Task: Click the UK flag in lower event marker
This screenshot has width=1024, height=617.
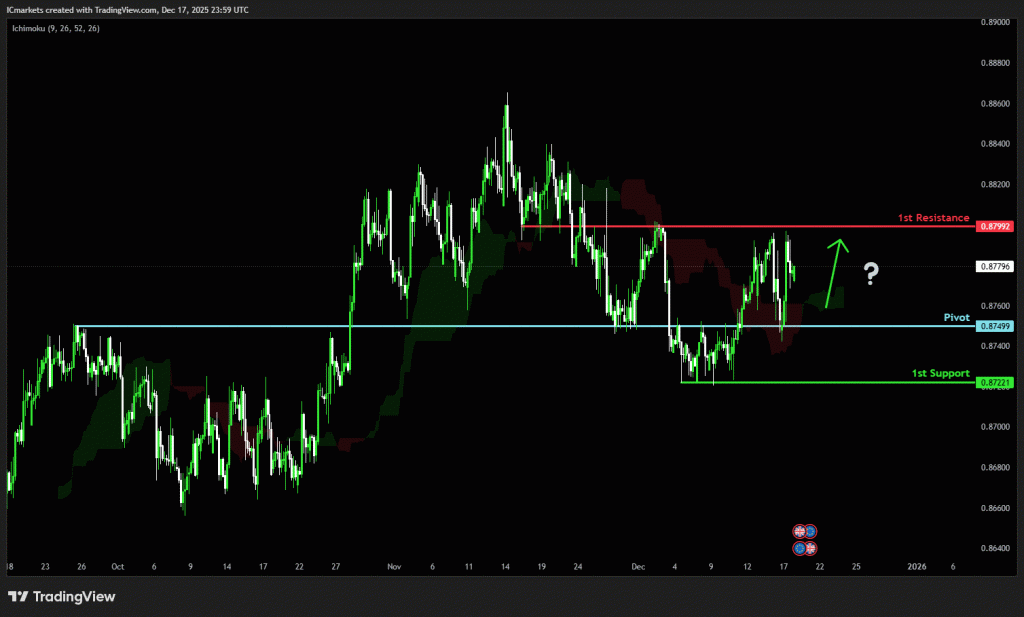Action: 811,548
